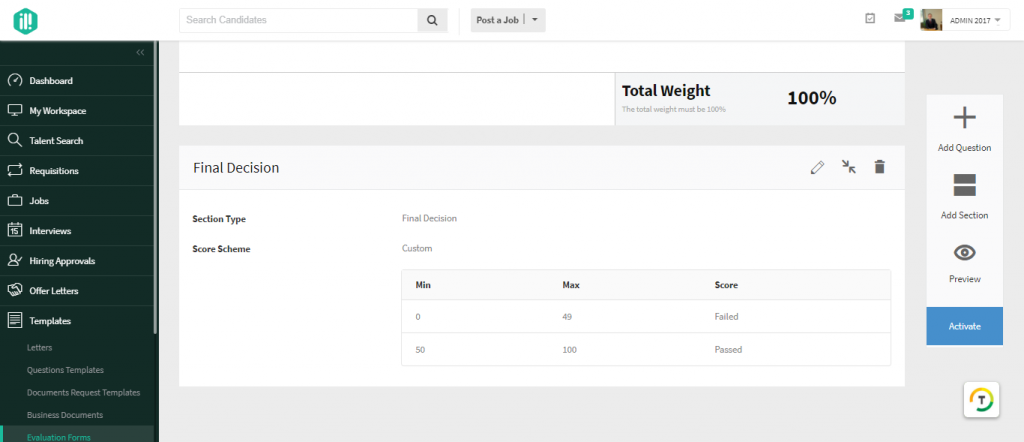
Task: Click the Max value 49 cell
Action: [x=567, y=317]
